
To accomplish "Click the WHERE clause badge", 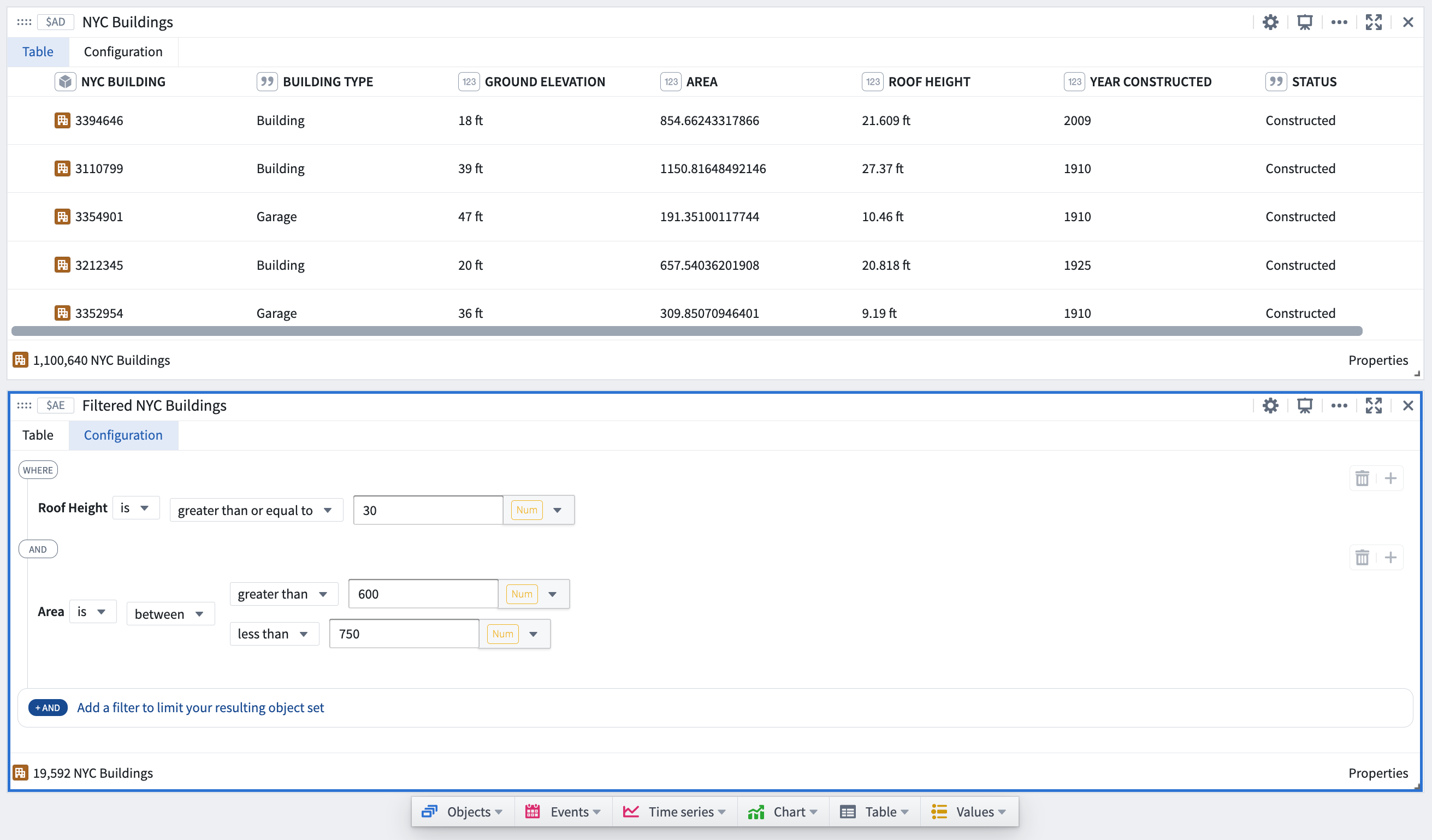I will 38,470.
